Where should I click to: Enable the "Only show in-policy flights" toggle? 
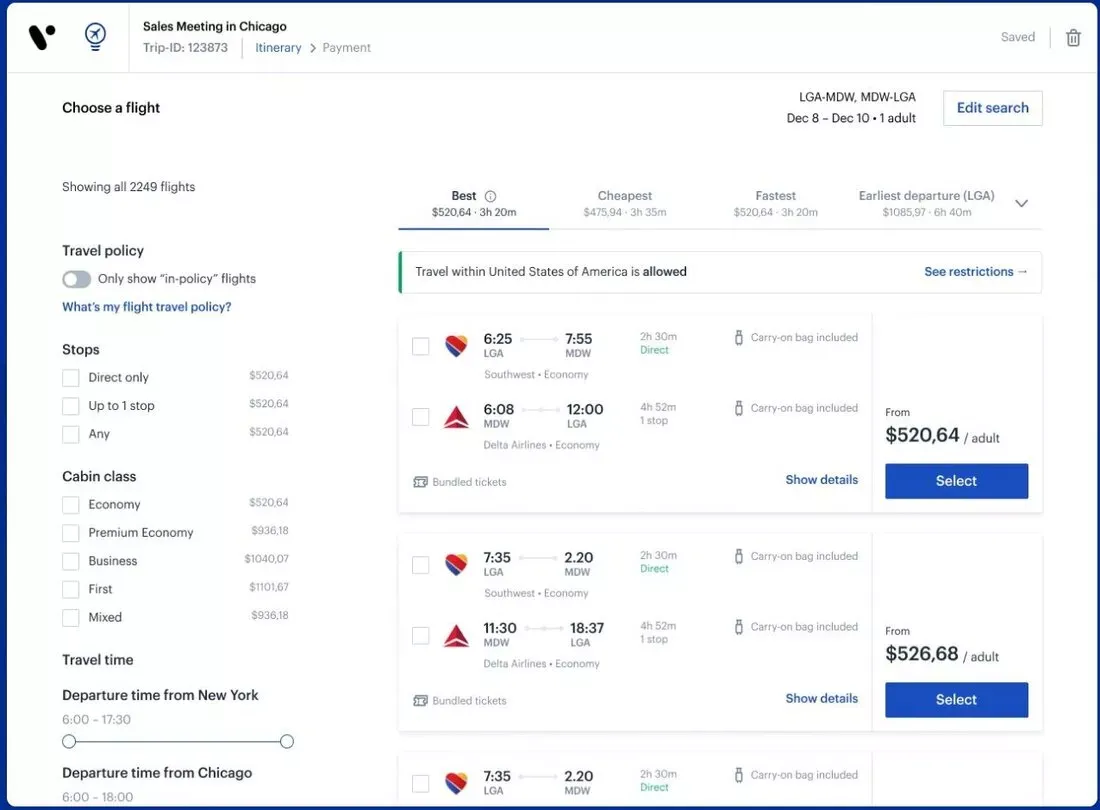[76, 279]
